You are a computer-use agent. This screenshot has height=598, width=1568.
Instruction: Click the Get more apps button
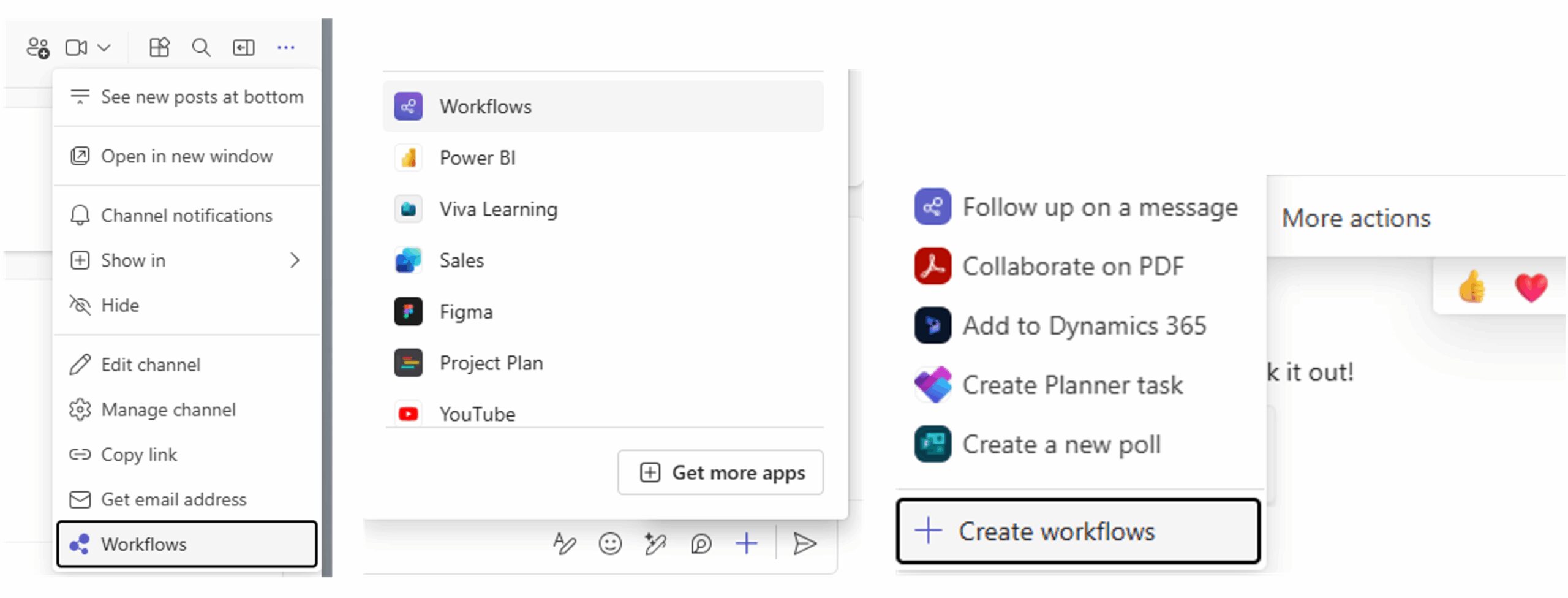pos(720,472)
